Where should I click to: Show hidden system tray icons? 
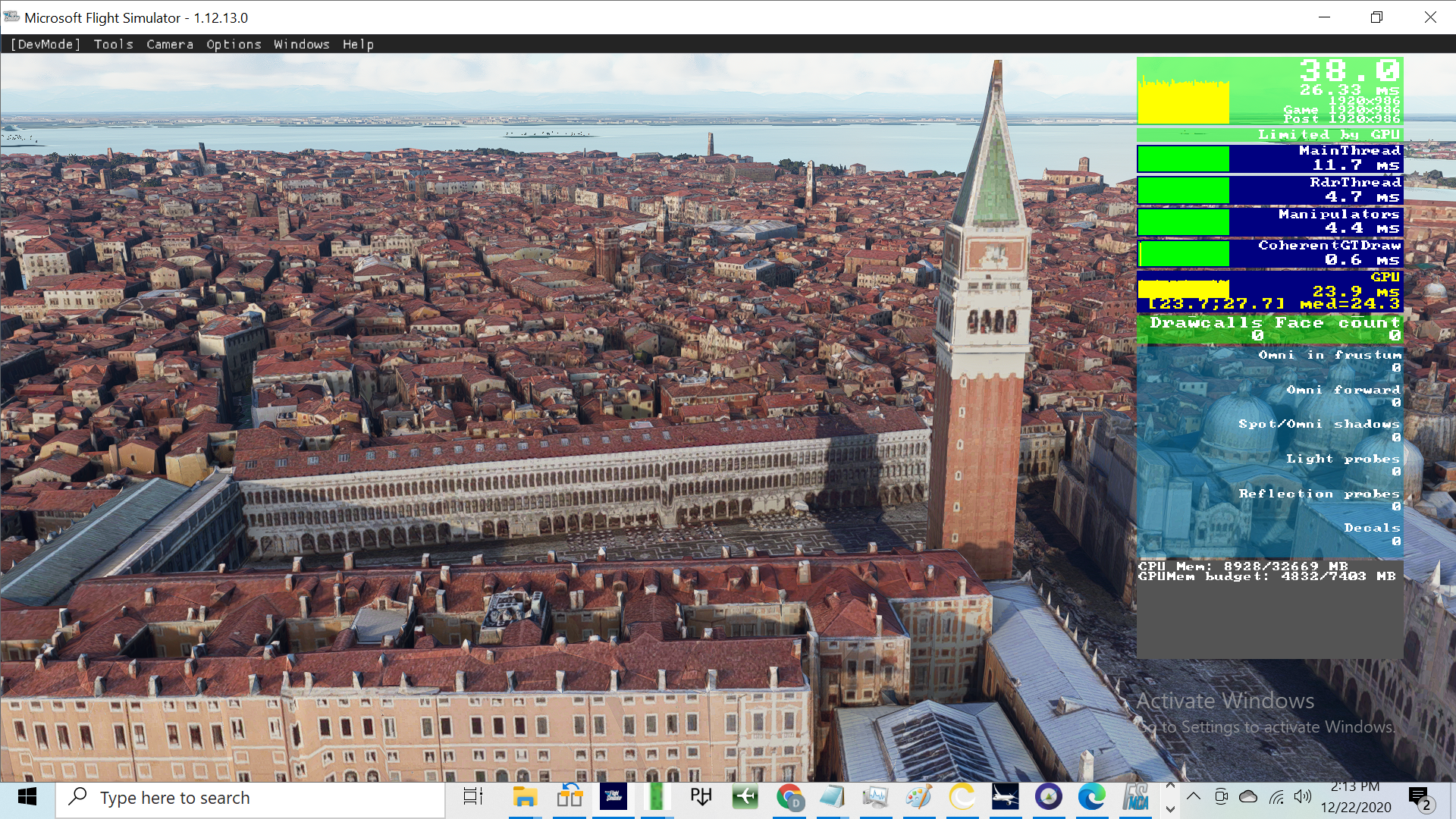point(1194,796)
